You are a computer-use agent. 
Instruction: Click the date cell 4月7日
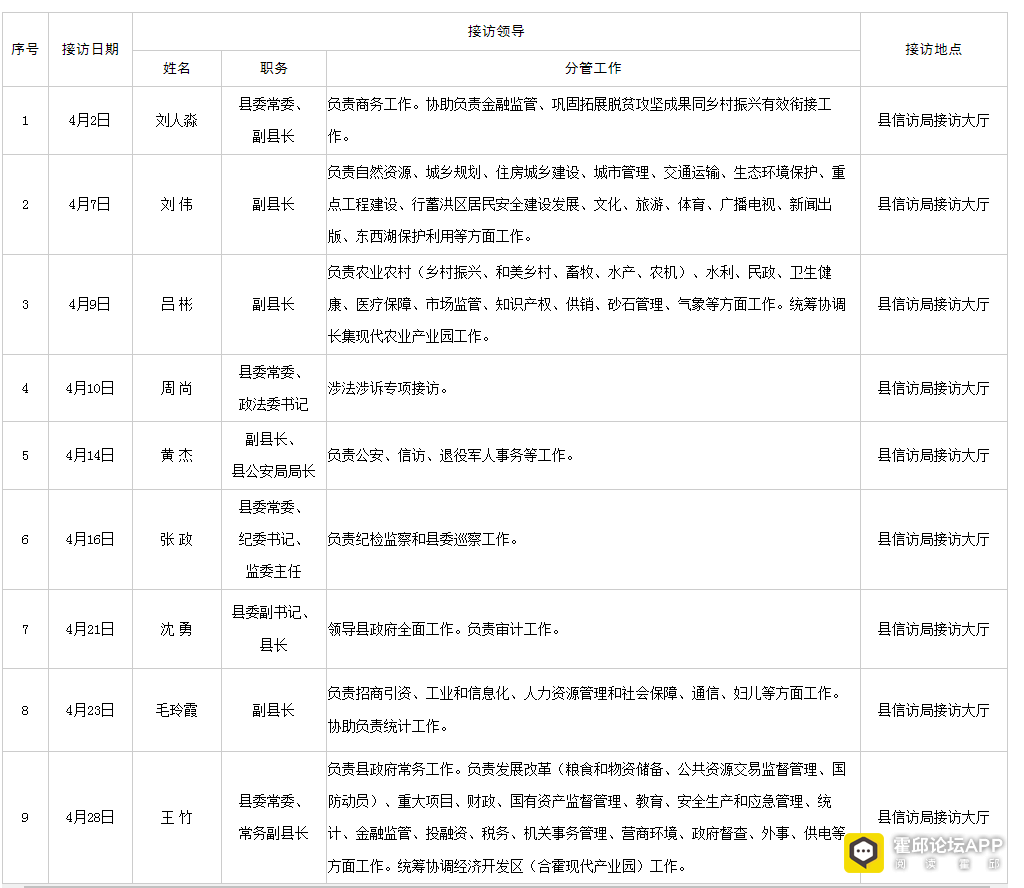click(90, 205)
